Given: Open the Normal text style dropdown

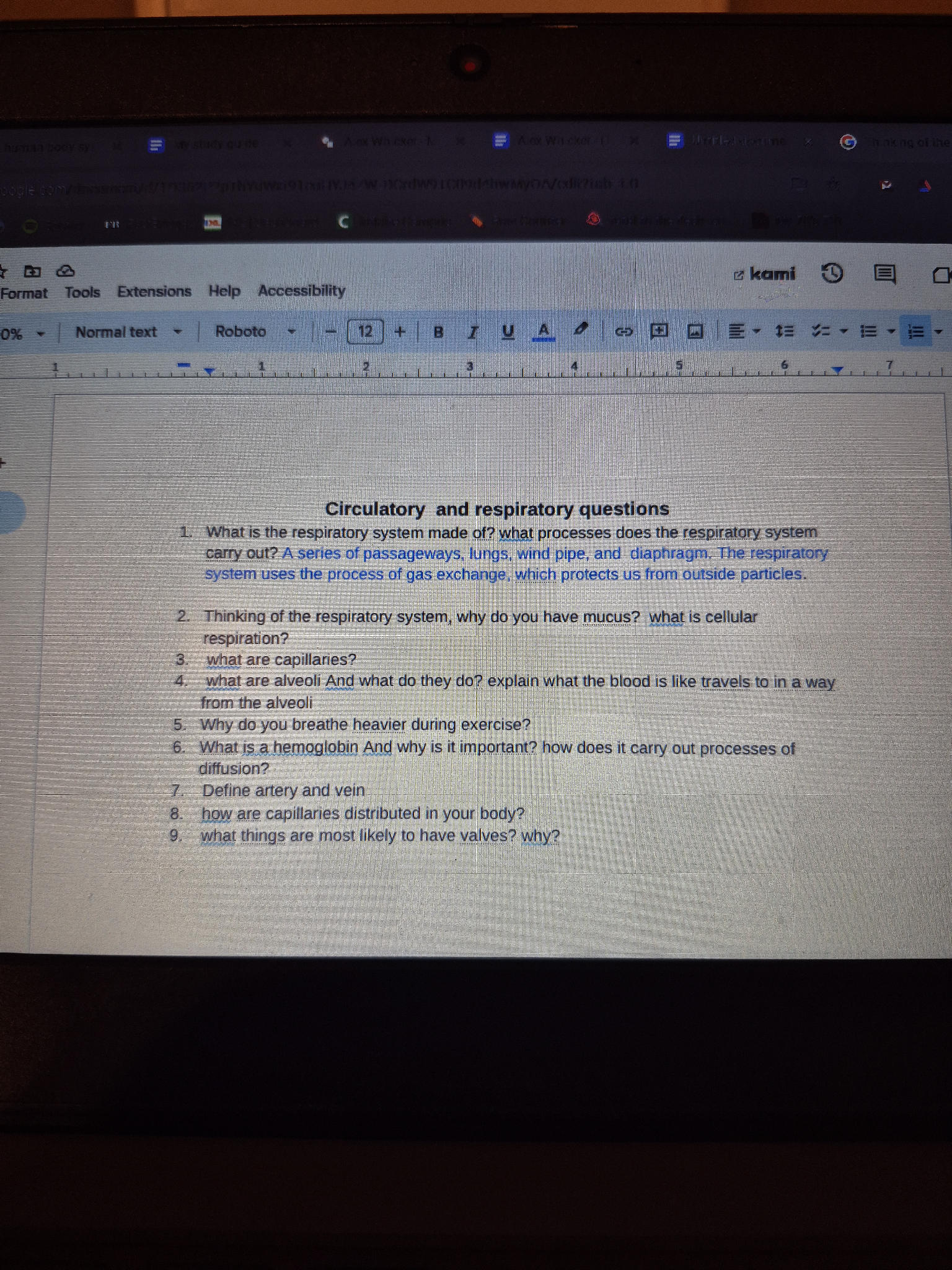Looking at the screenshot, I should tap(128, 332).
